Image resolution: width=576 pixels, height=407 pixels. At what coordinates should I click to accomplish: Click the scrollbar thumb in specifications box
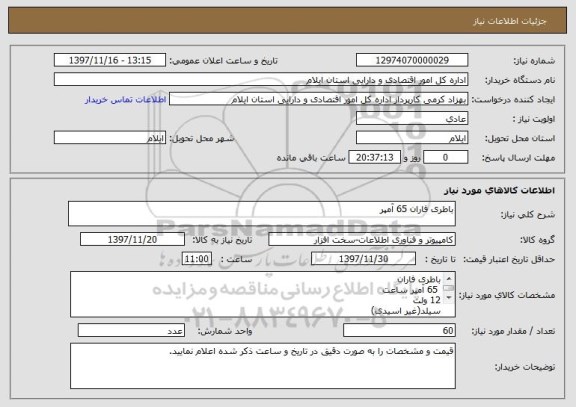coord(449,288)
